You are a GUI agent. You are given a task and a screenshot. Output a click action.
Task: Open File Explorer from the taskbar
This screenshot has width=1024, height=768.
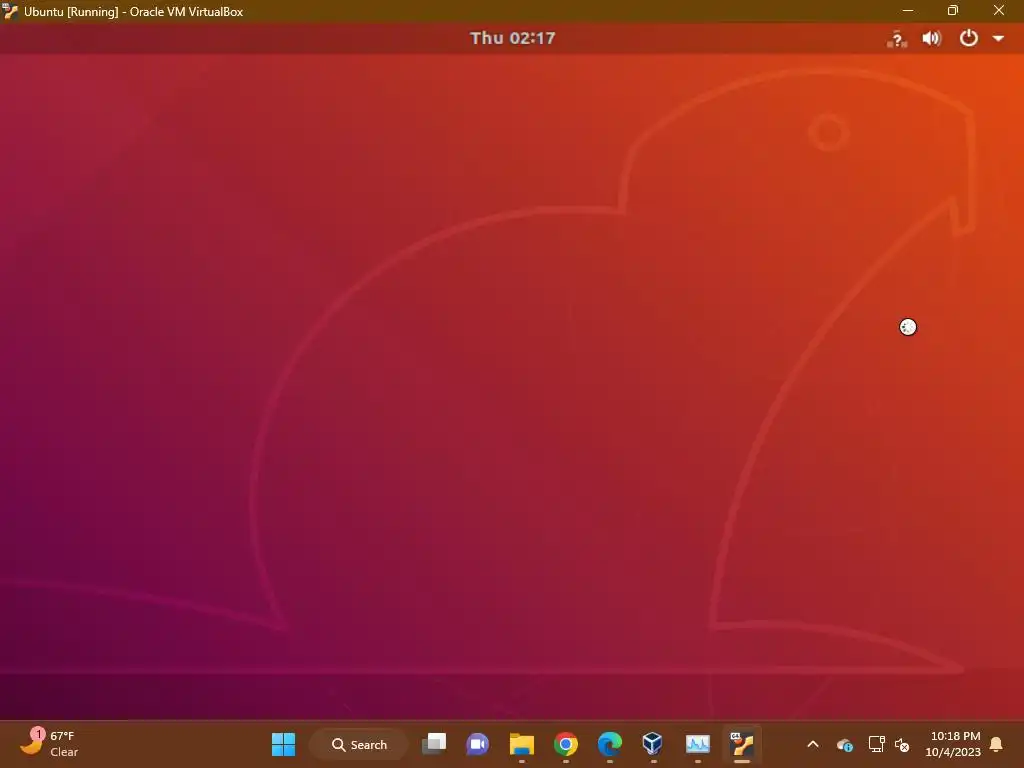pos(522,744)
